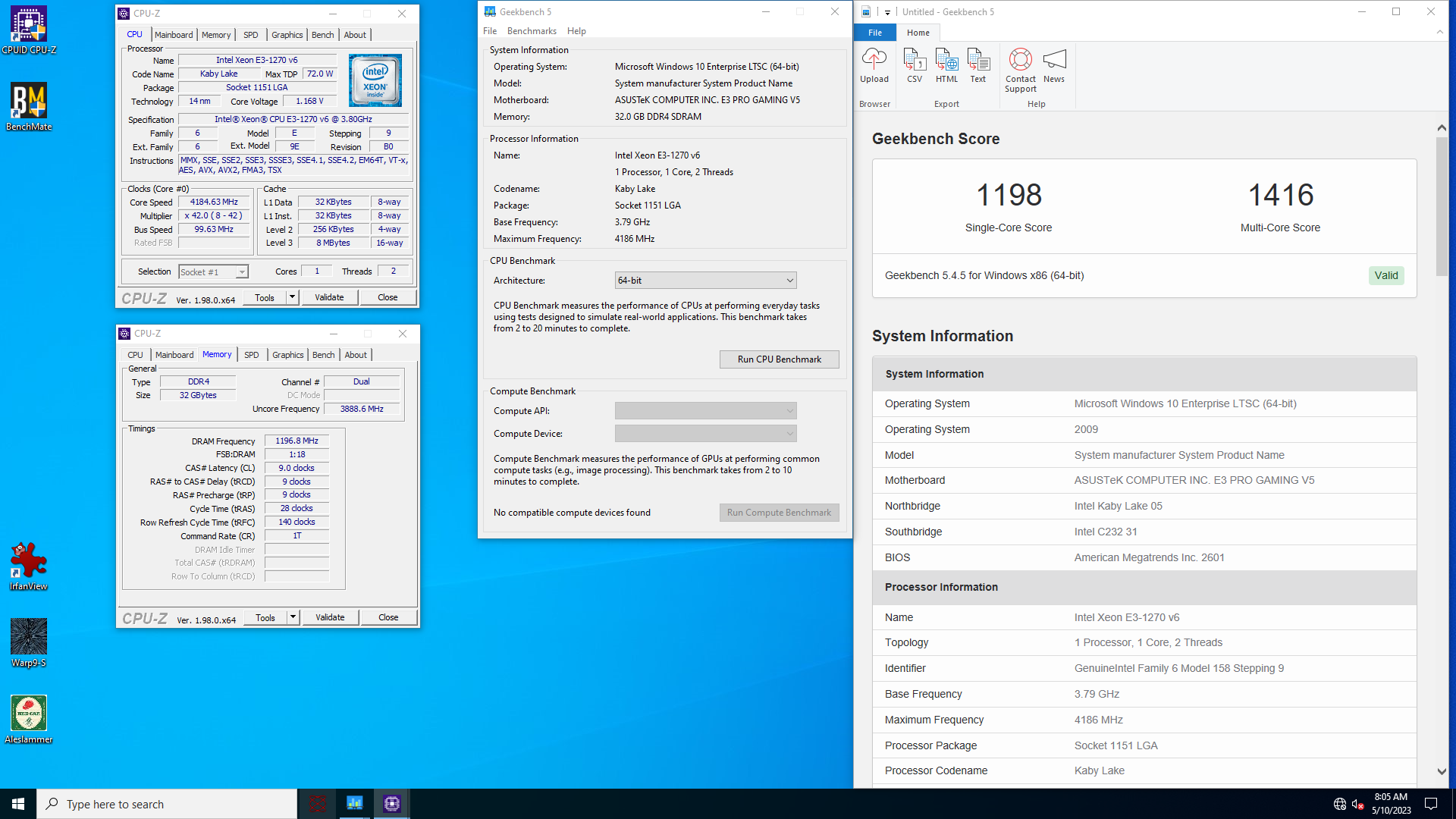Open the CPU tab in the memory CPU-Z window

click(x=135, y=355)
